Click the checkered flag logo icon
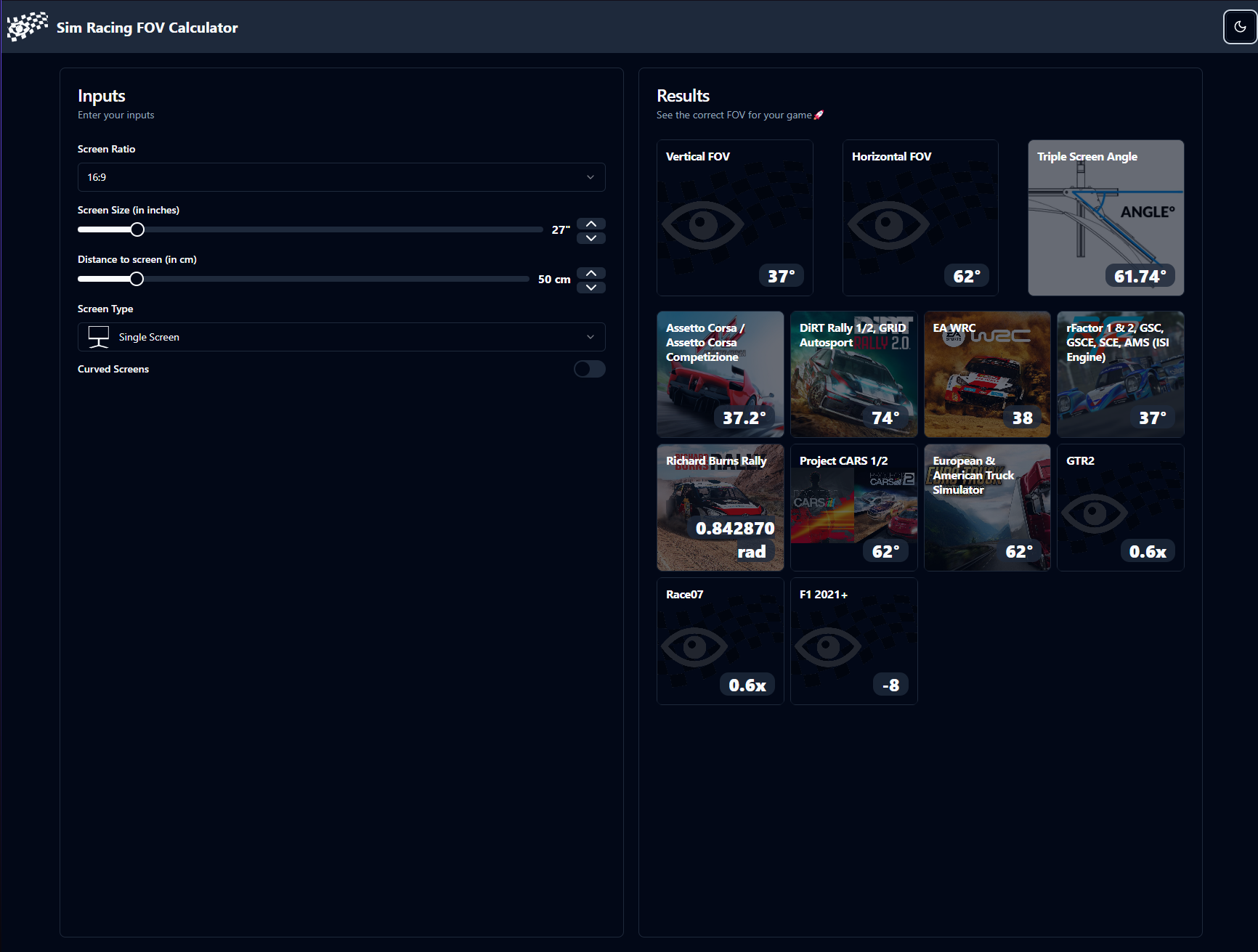The width and height of the screenshot is (1258, 952). [x=28, y=27]
